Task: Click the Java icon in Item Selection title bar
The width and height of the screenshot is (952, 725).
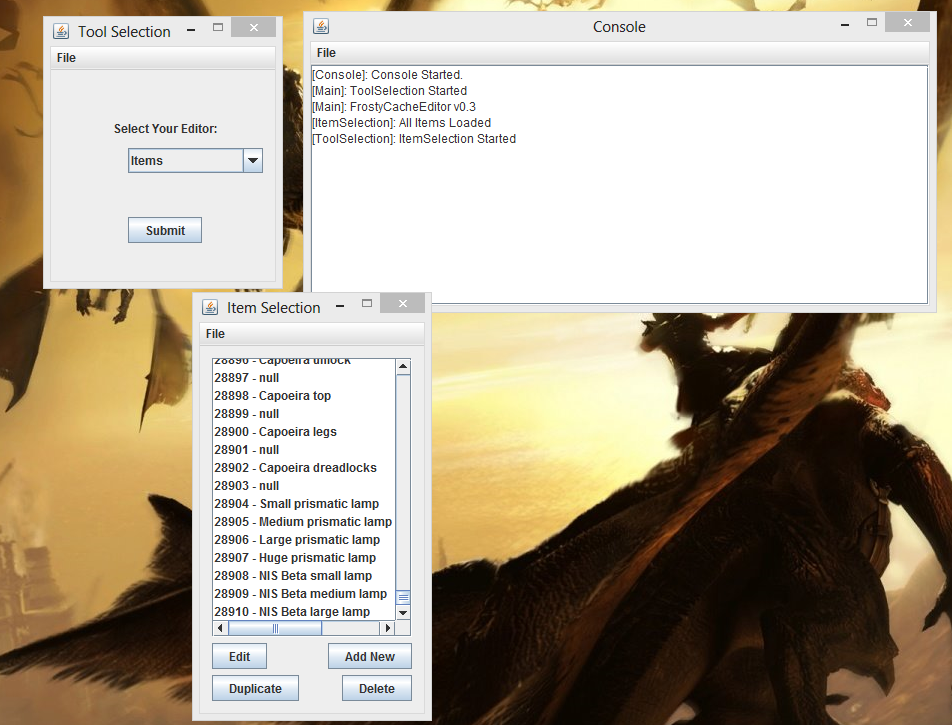Action: pyautogui.click(x=210, y=307)
